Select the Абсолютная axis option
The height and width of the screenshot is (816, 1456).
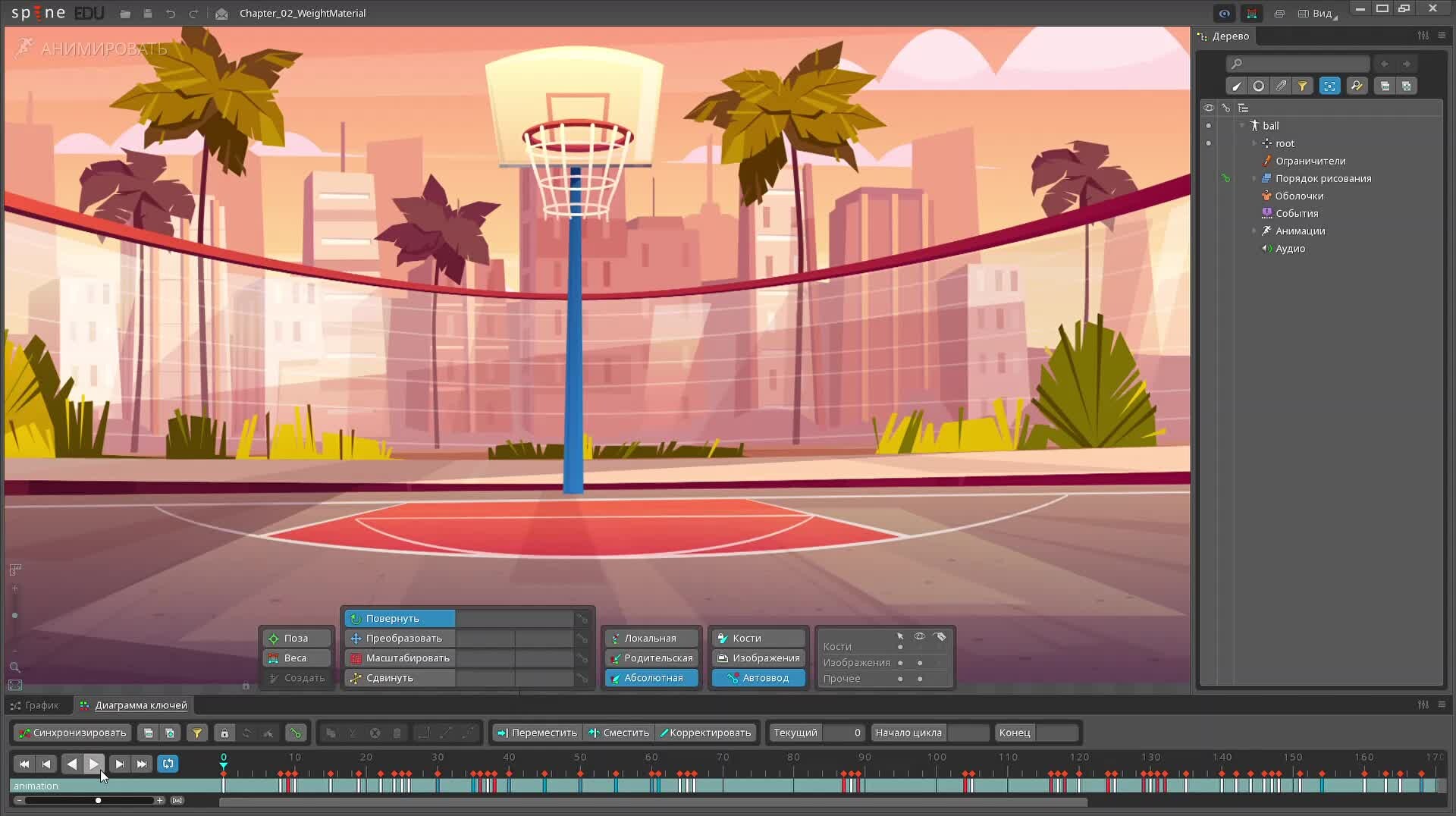[652, 678]
